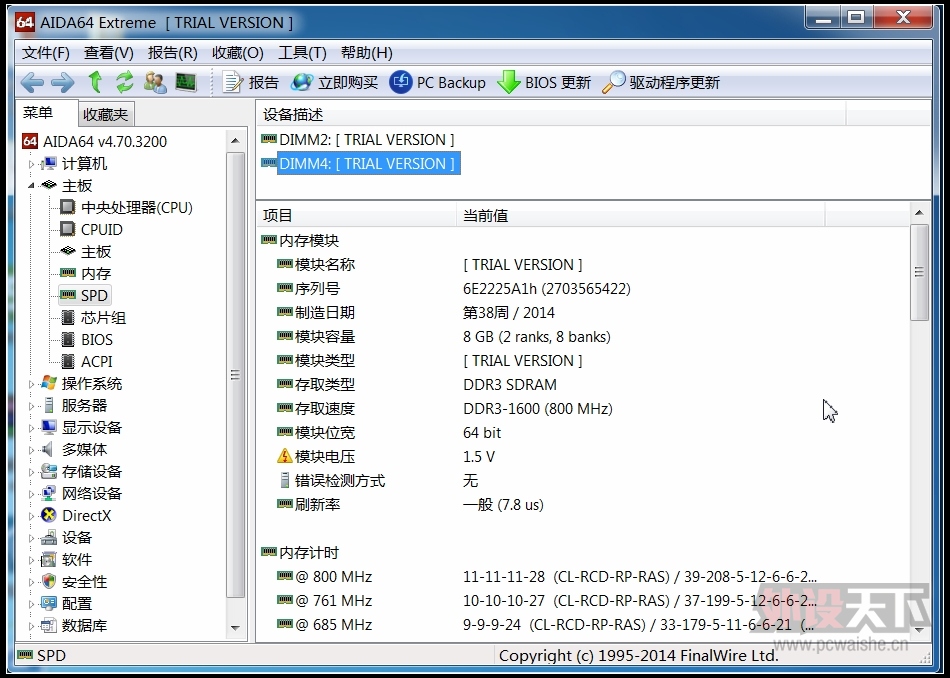950x678 pixels.
Task: Click the 当前值 column header
Action: (x=641, y=216)
